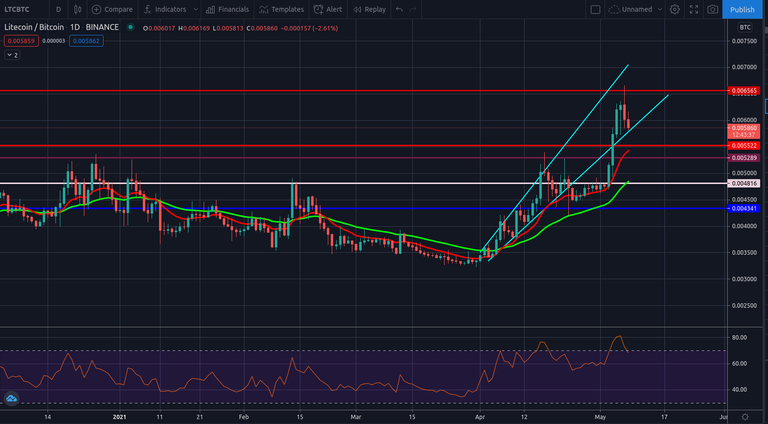Click the red 0.006565 price label
The width and height of the screenshot is (768, 424).
pos(744,91)
